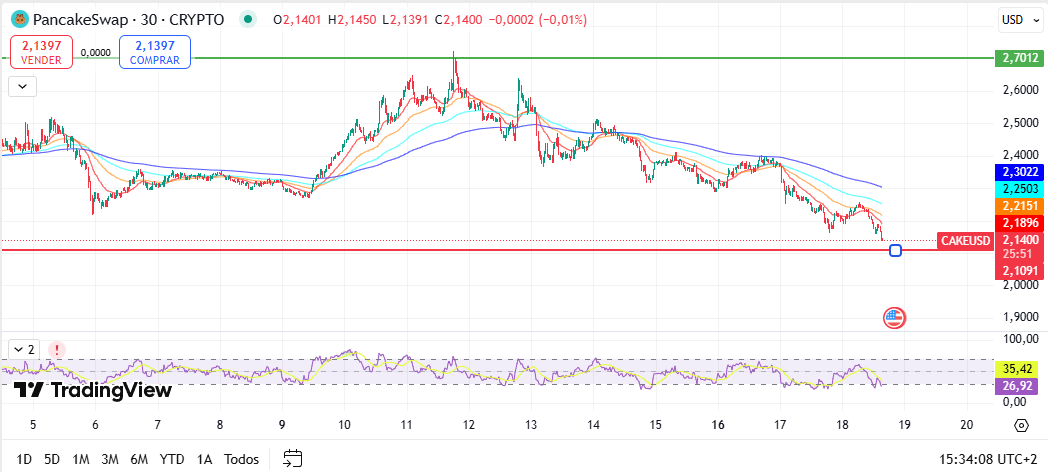This screenshot has height=472, width=1048.
Task: Click the yellow 35,42 RSI value label
Action: coord(1019,368)
